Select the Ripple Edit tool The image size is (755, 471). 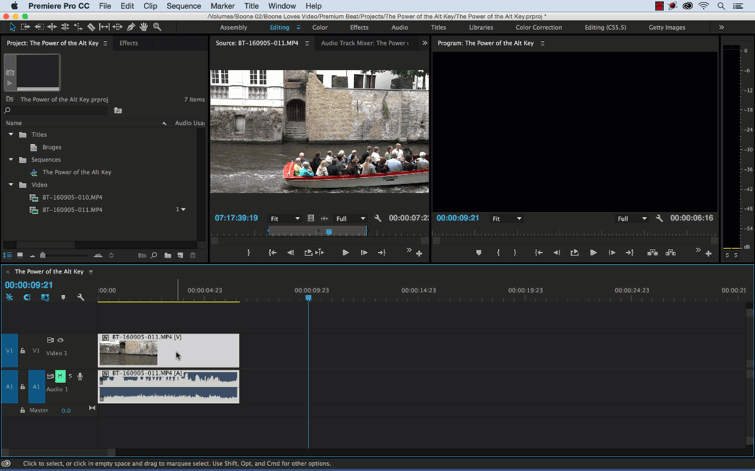click(x=52, y=27)
